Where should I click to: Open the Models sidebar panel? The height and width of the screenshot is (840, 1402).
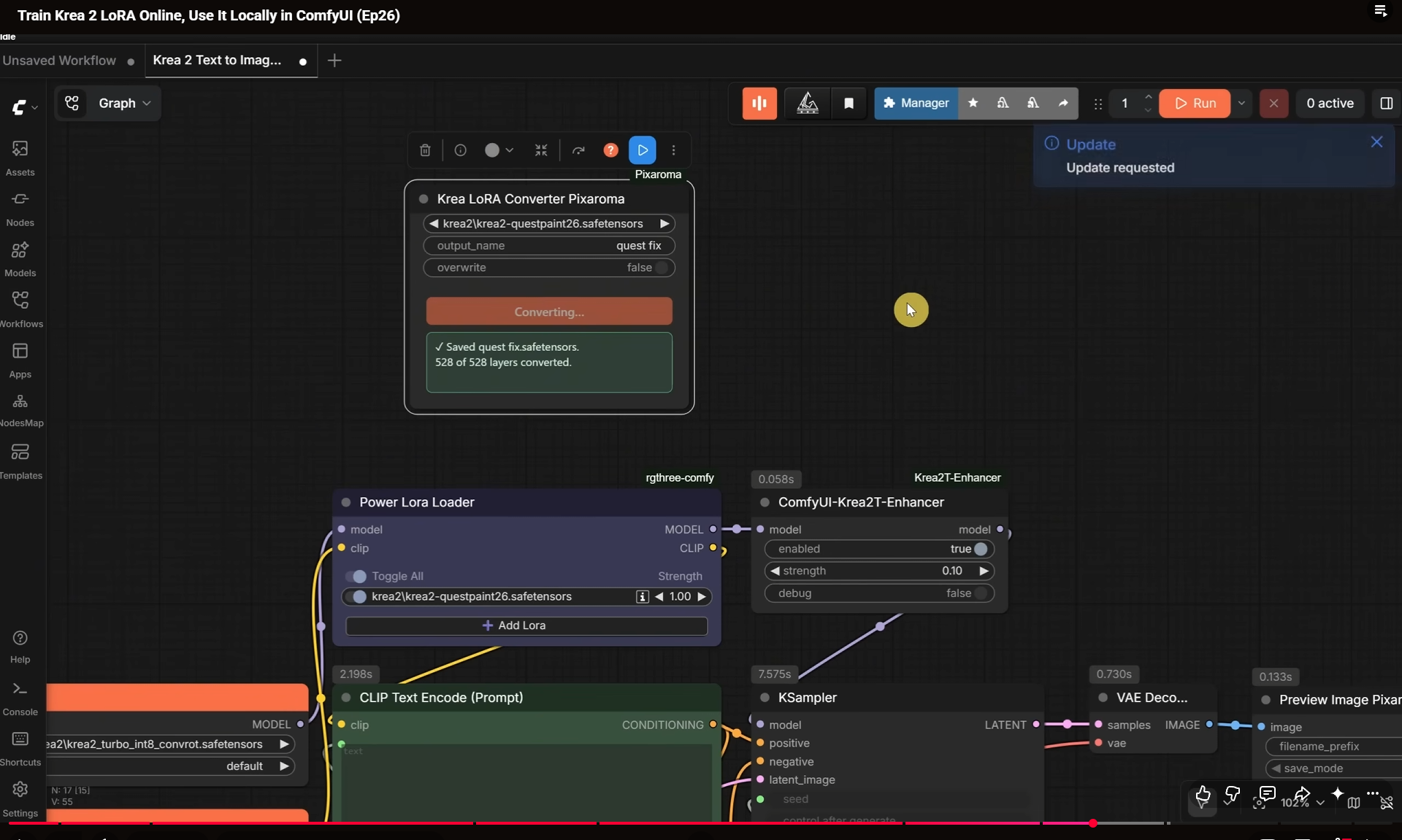[x=20, y=259]
